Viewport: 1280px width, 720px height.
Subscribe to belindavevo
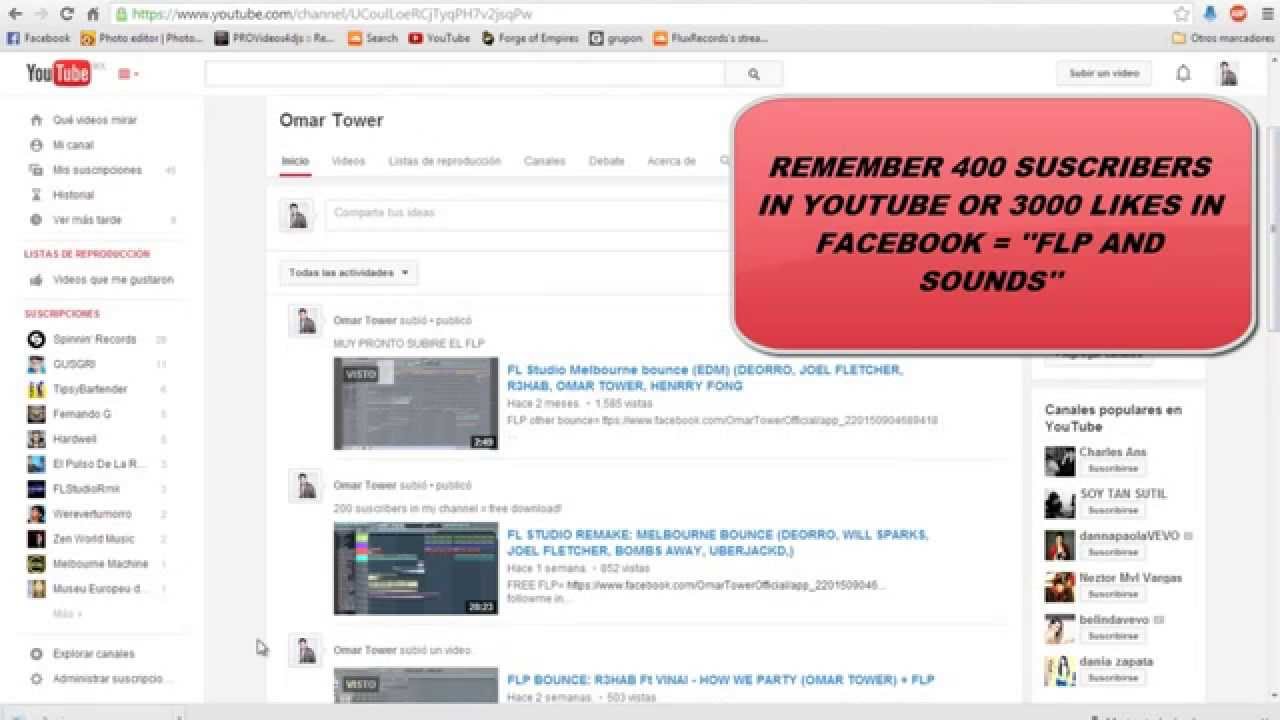pos(1114,636)
